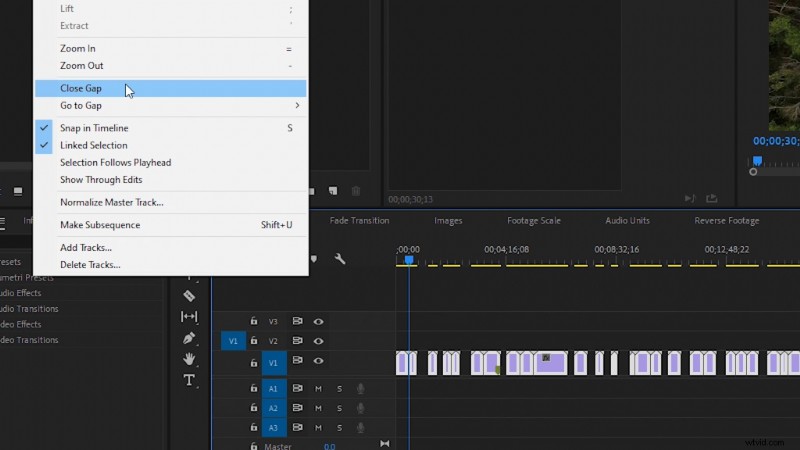This screenshot has height=450, width=800.
Task: Toggle track lock on V3
Action: [254, 321]
